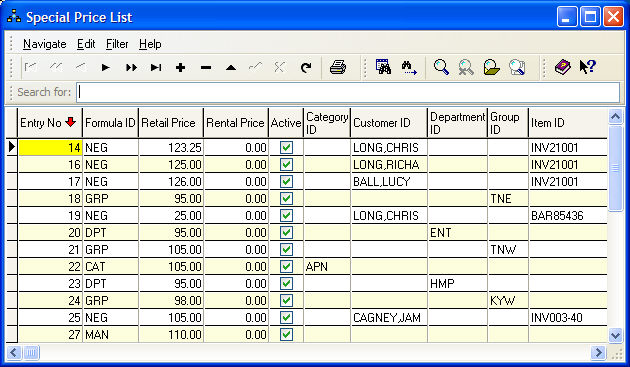Select the APN category cell
630x367 pixels.
coord(327,267)
